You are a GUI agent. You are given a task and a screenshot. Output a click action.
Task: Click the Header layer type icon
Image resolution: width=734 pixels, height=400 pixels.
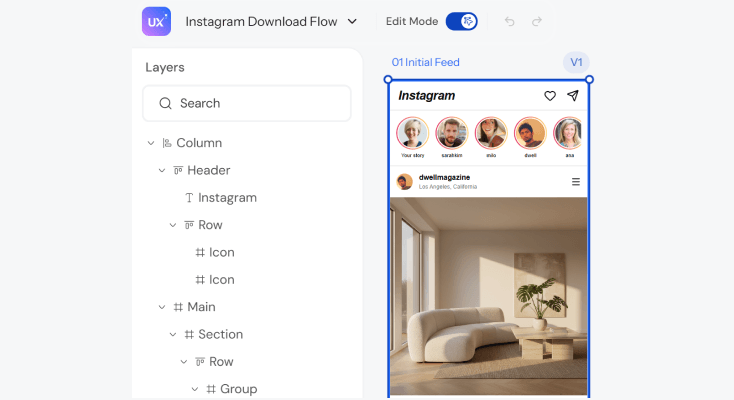click(178, 170)
